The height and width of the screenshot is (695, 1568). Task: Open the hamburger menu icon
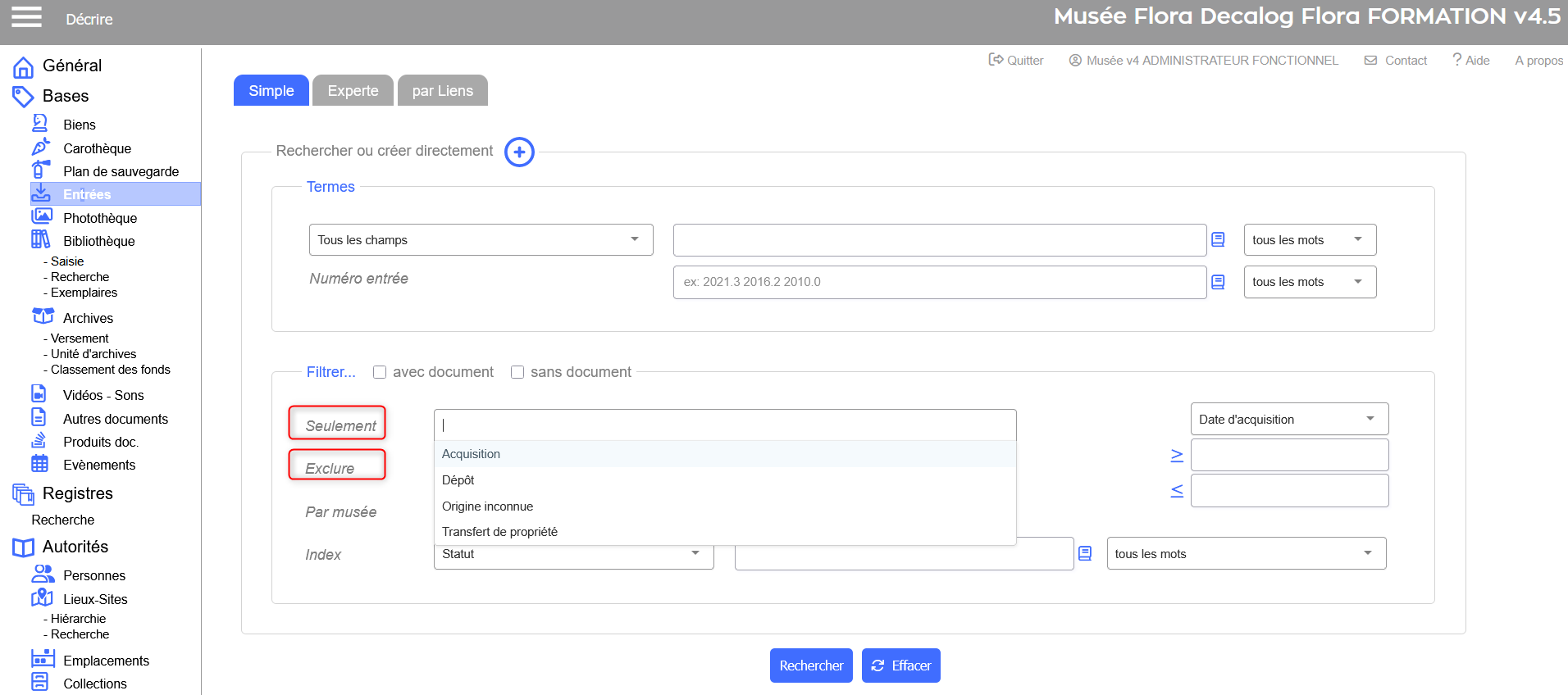(x=26, y=17)
